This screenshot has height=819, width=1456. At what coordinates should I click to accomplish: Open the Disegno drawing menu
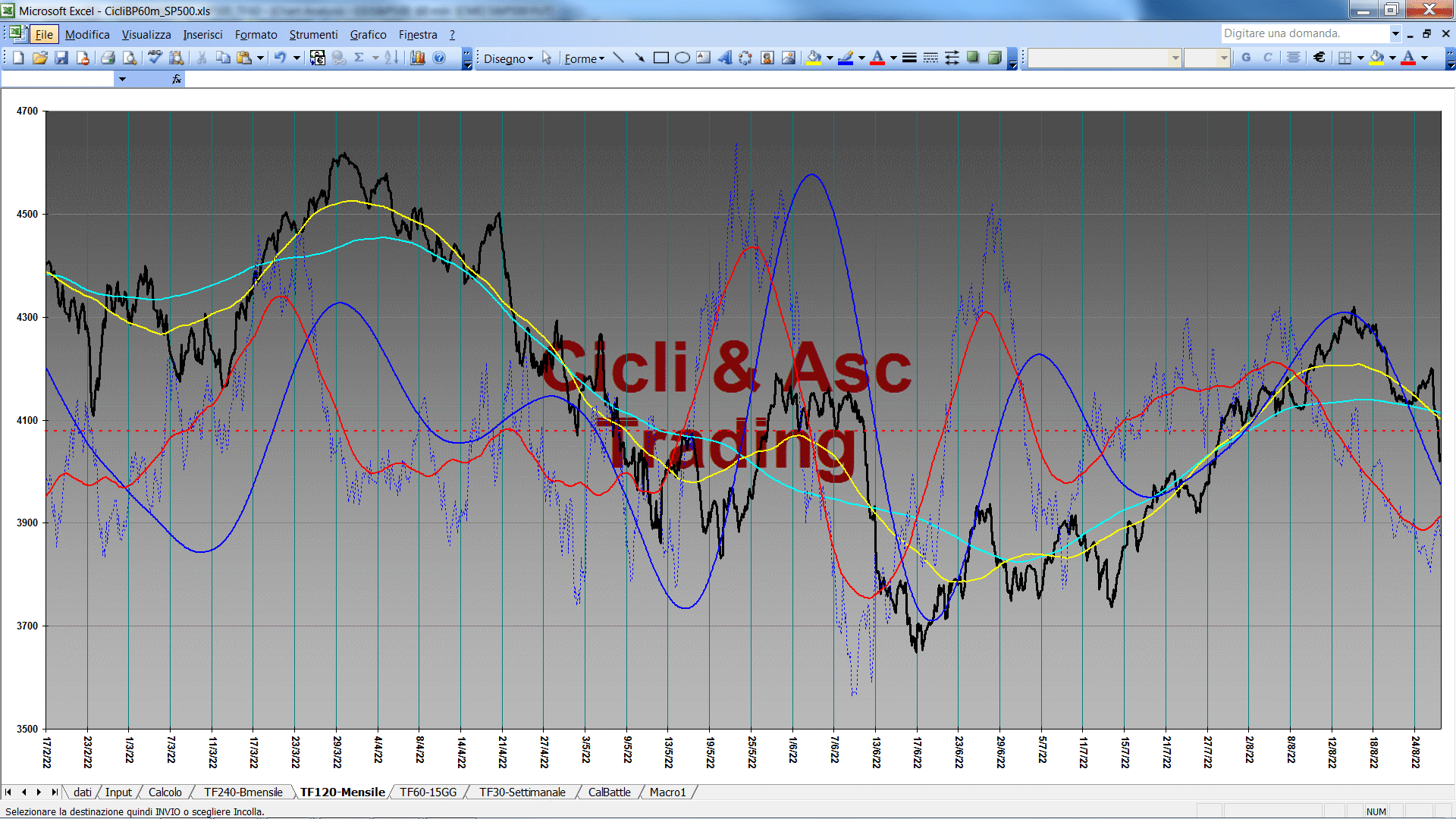[x=508, y=58]
